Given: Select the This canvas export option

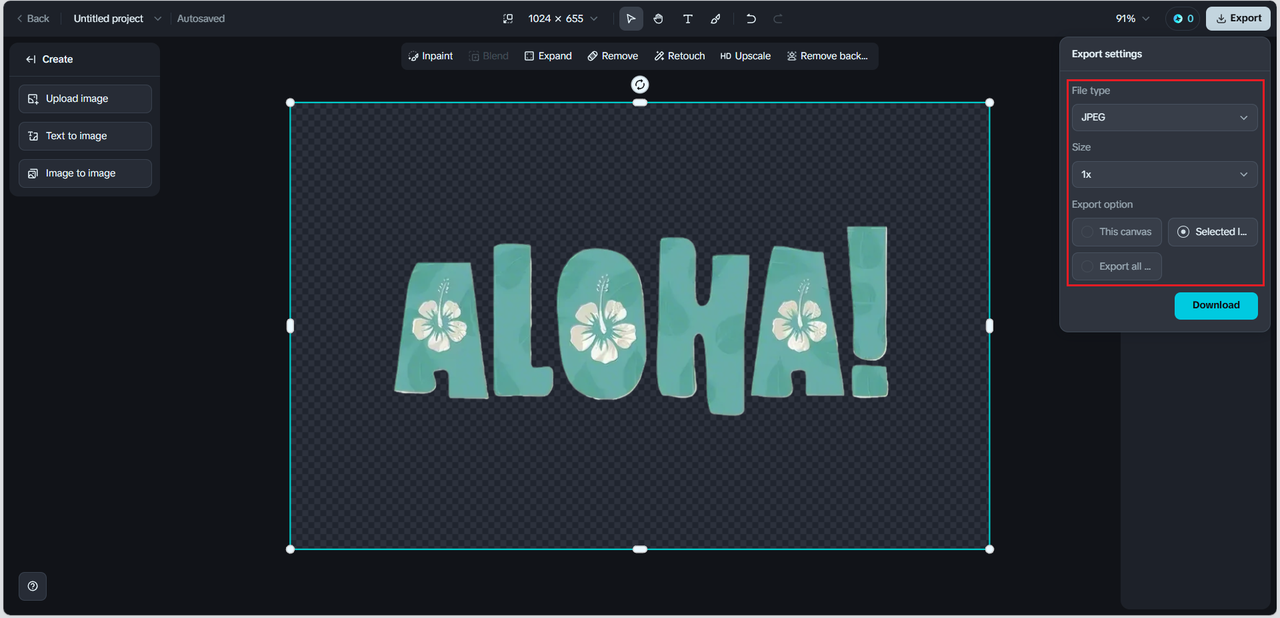Looking at the screenshot, I should (x=1117, y=232).
